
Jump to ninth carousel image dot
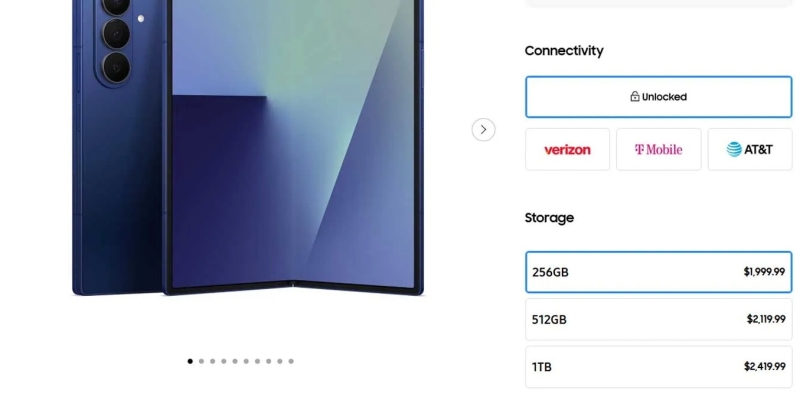coord(280,361)
